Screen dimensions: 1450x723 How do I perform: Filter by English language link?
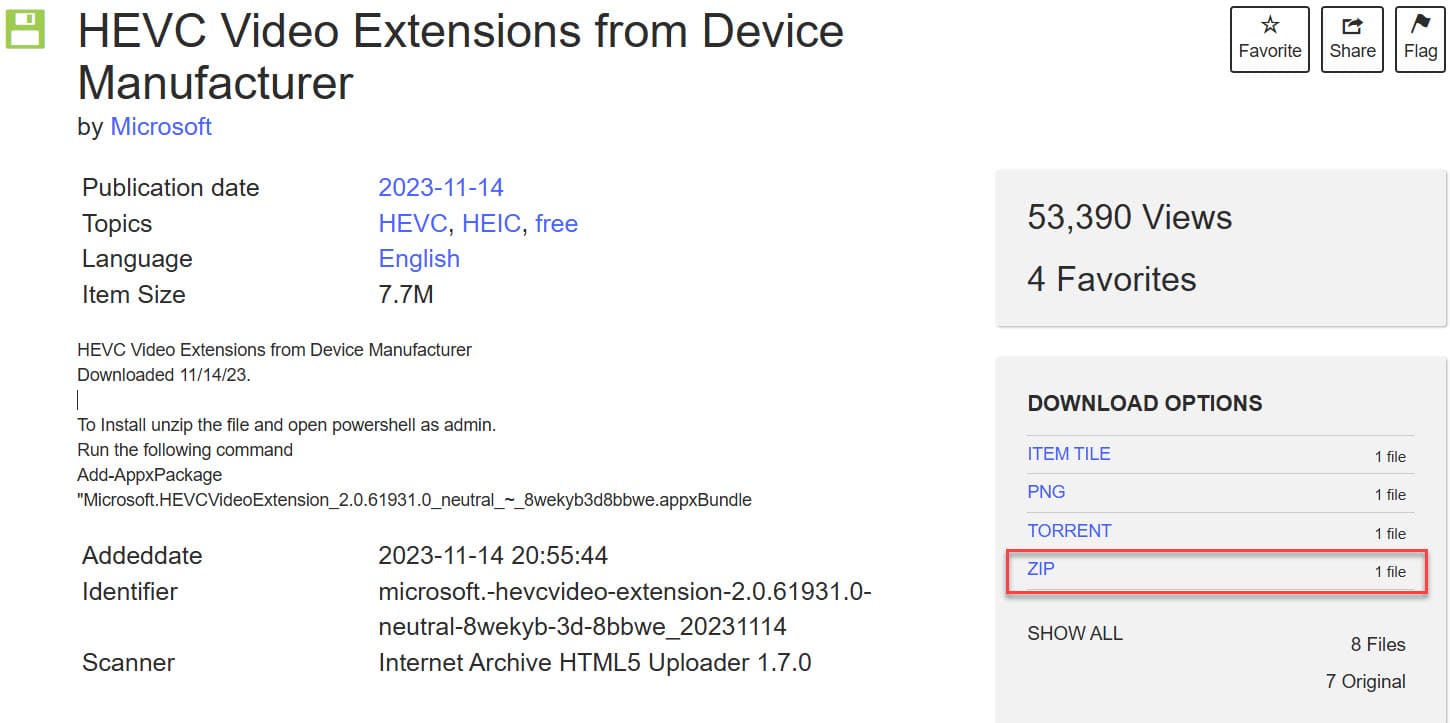coord(419,259)
